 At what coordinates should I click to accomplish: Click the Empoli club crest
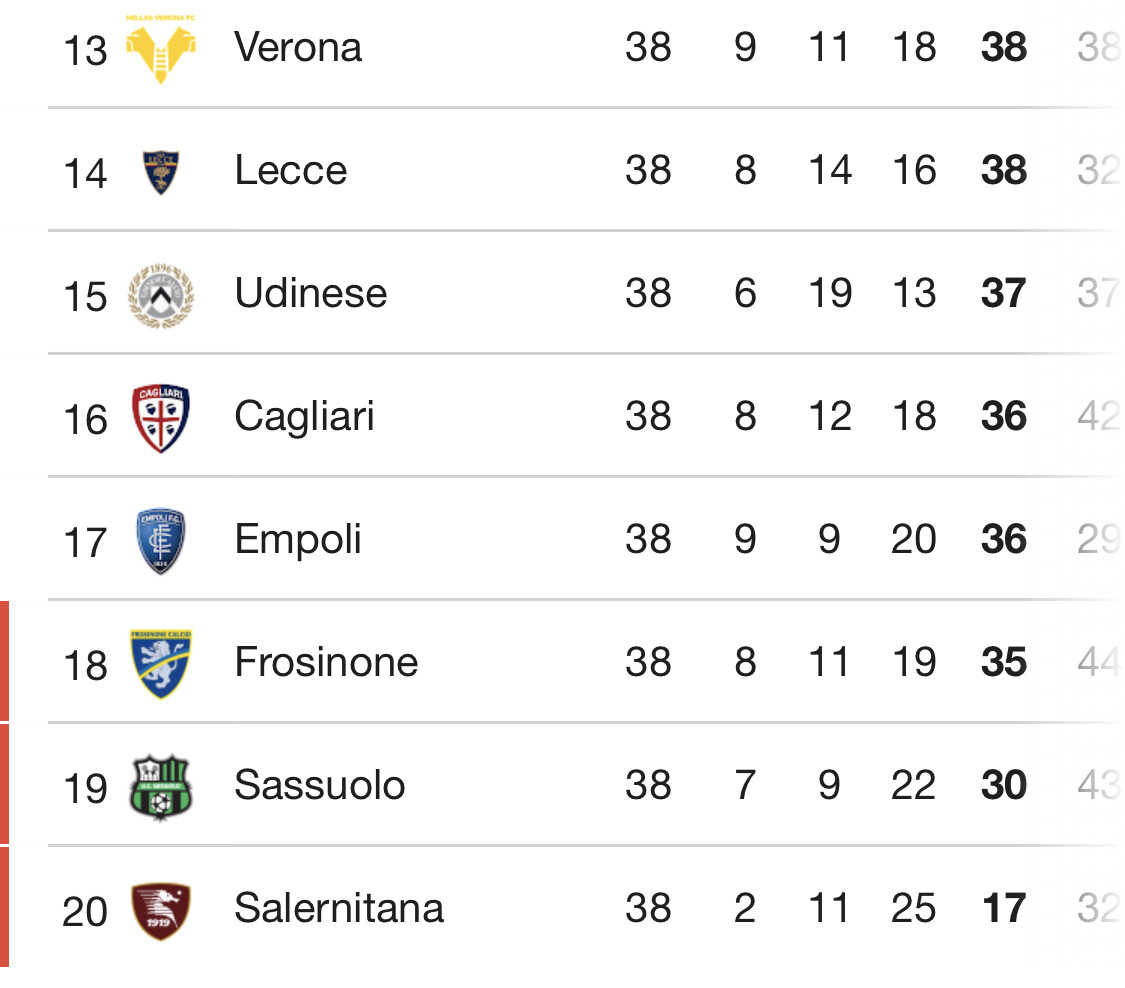(161, 541)
